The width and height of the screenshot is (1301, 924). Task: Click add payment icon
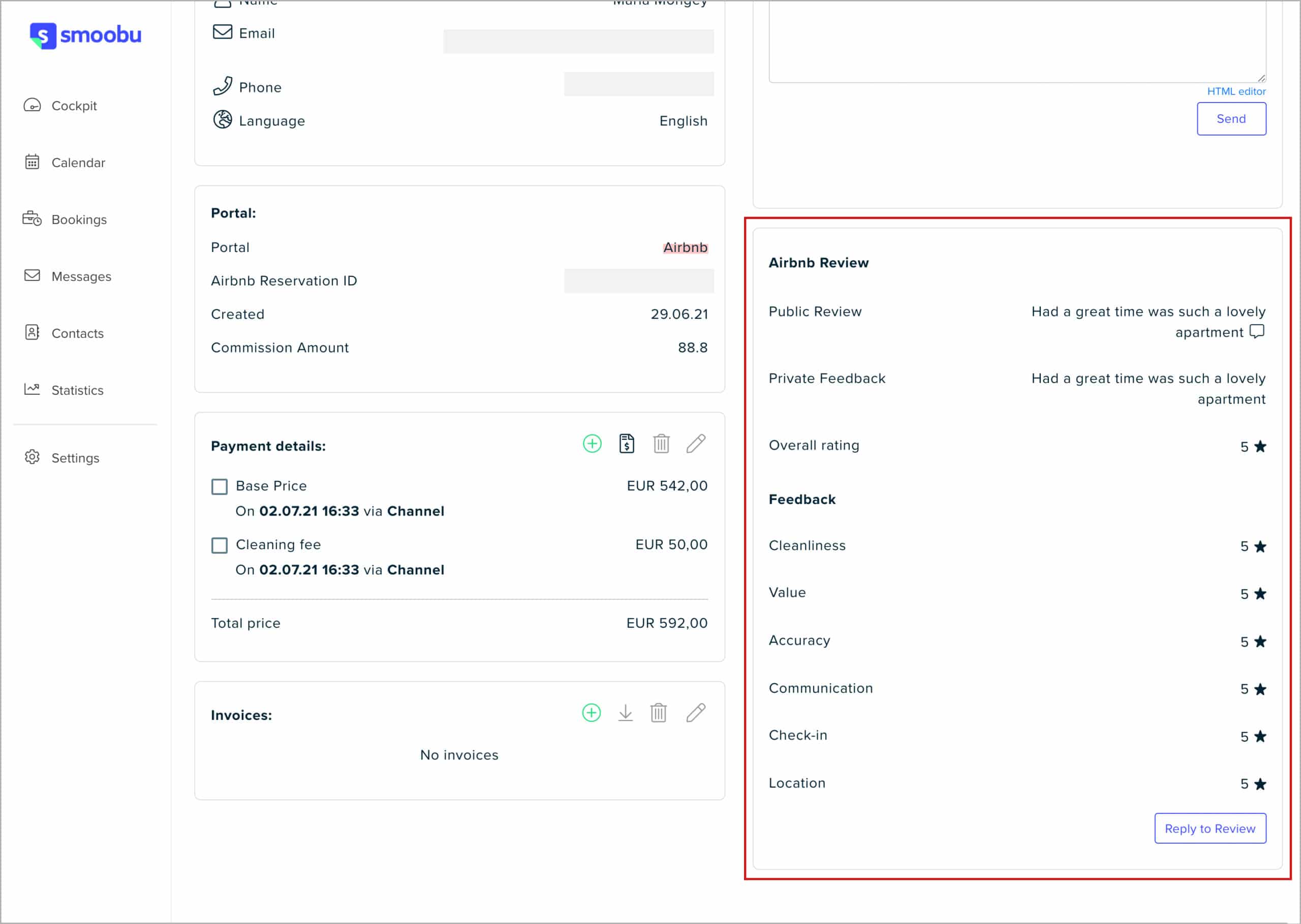point(592,444)
